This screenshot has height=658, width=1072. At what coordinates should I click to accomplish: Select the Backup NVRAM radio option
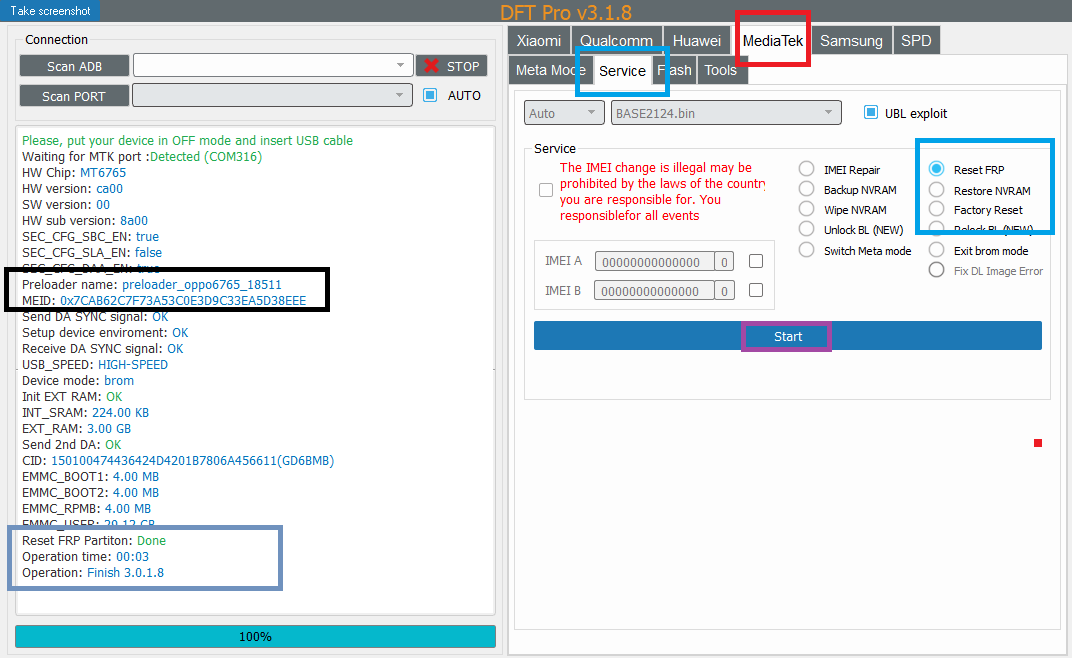(x=807, y=189)
